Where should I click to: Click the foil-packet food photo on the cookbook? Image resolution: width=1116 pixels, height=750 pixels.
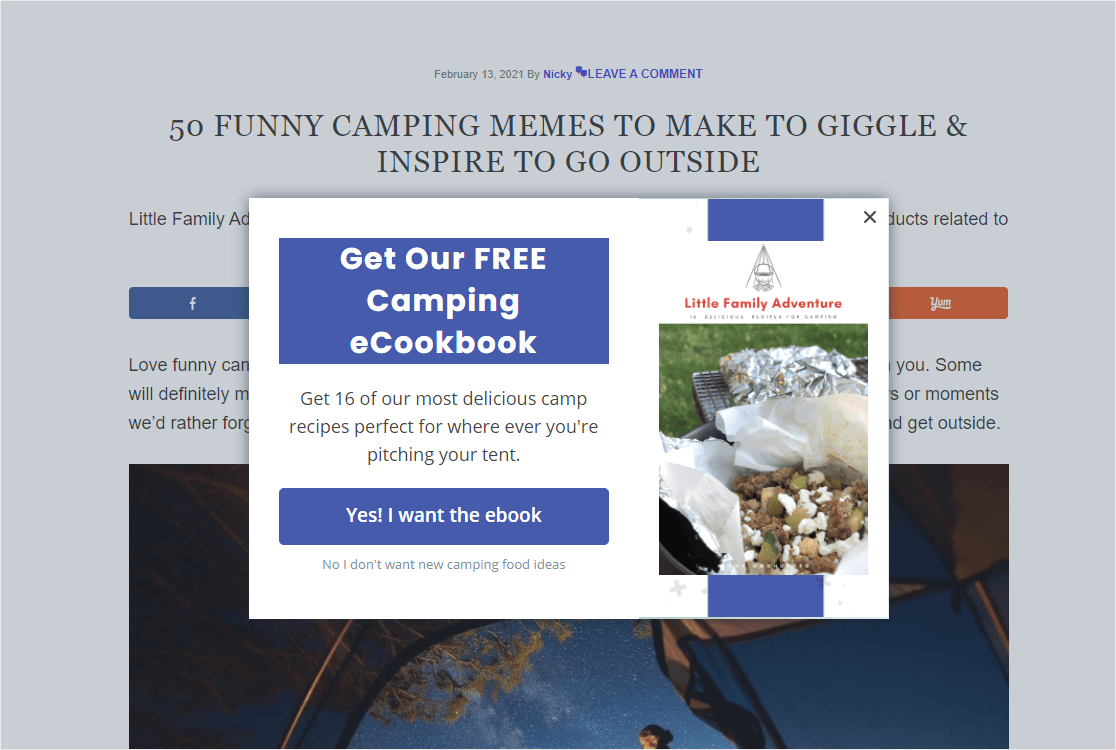coord(763,449)
